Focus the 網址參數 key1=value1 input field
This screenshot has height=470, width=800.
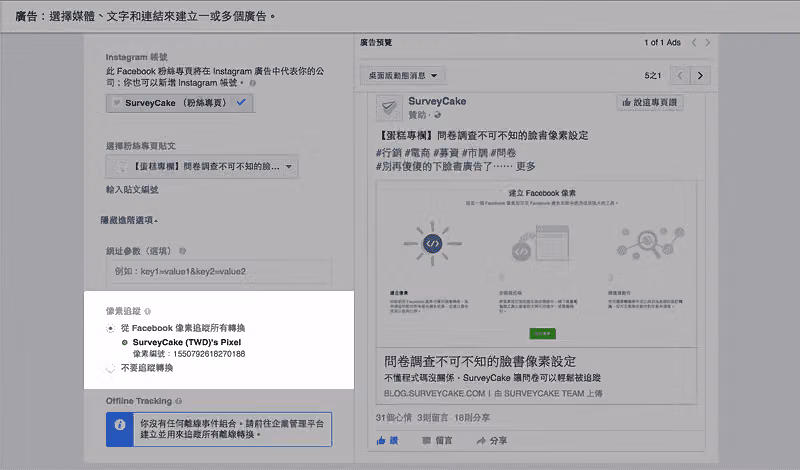218,271
